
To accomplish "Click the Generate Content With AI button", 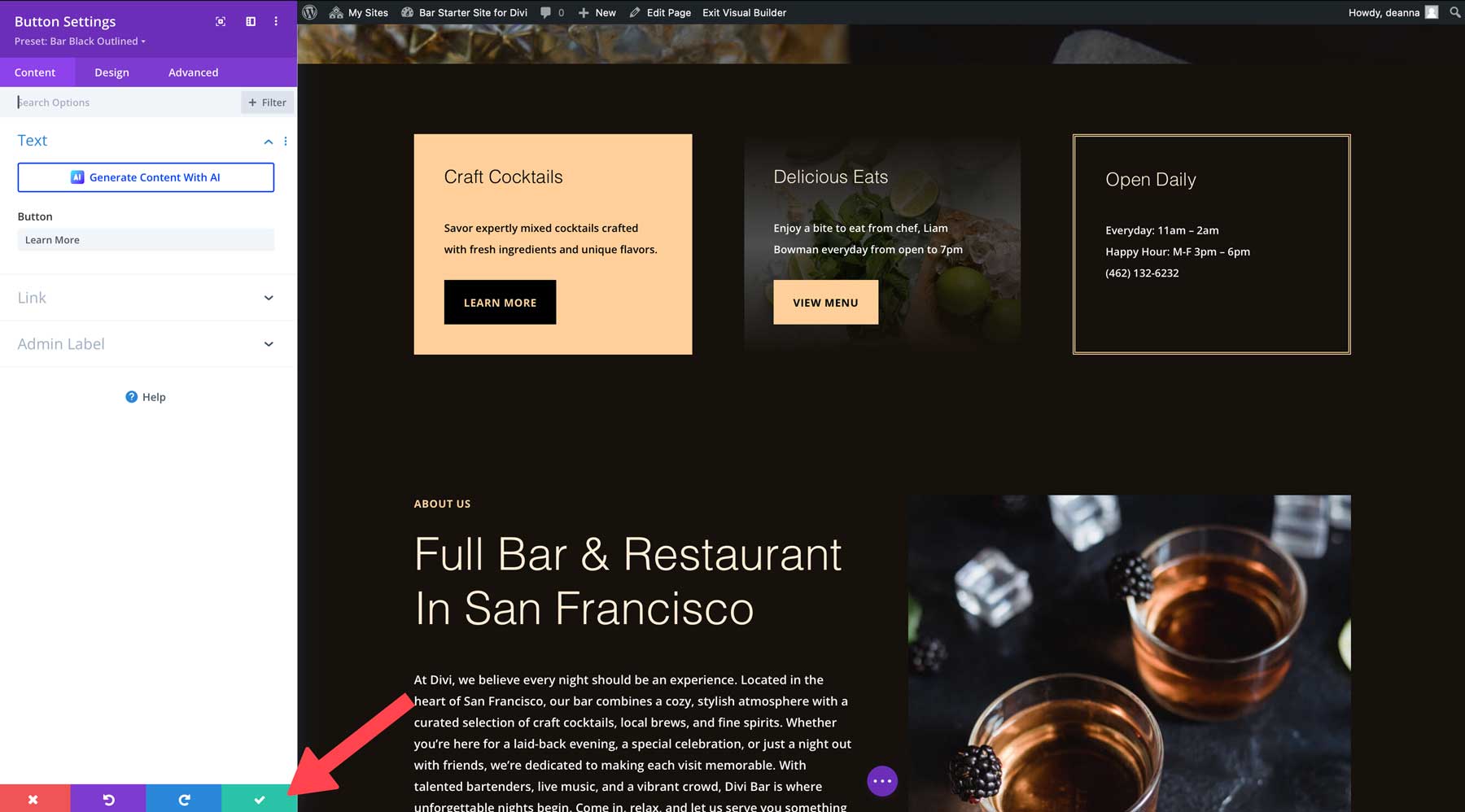I will (x=146, y=177).
